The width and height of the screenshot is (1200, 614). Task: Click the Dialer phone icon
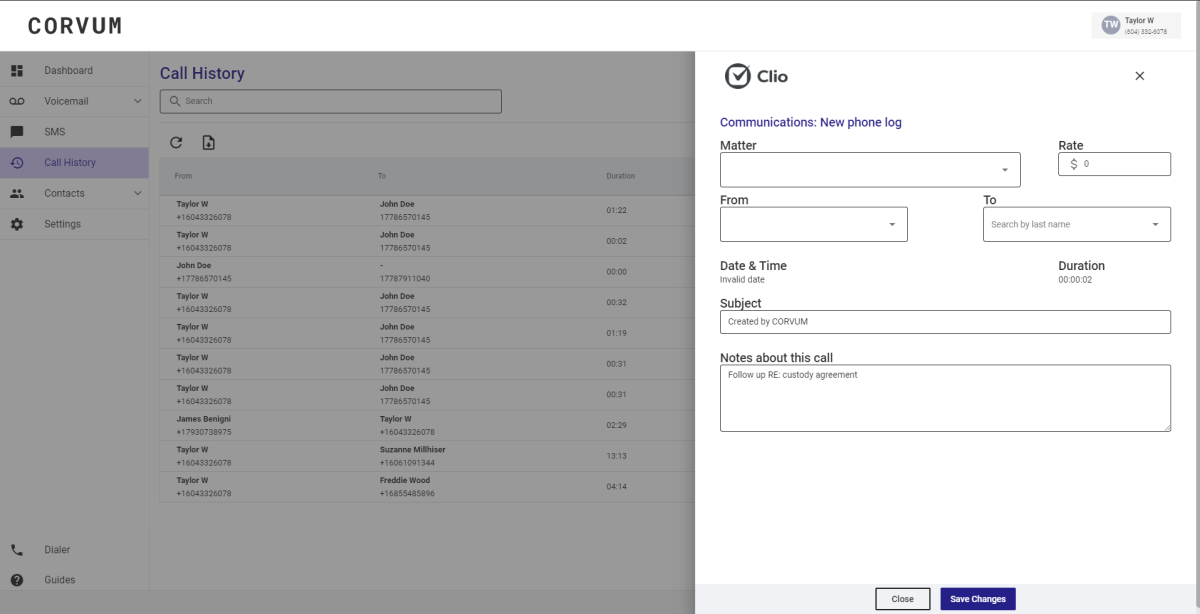(x=17, y=550)
